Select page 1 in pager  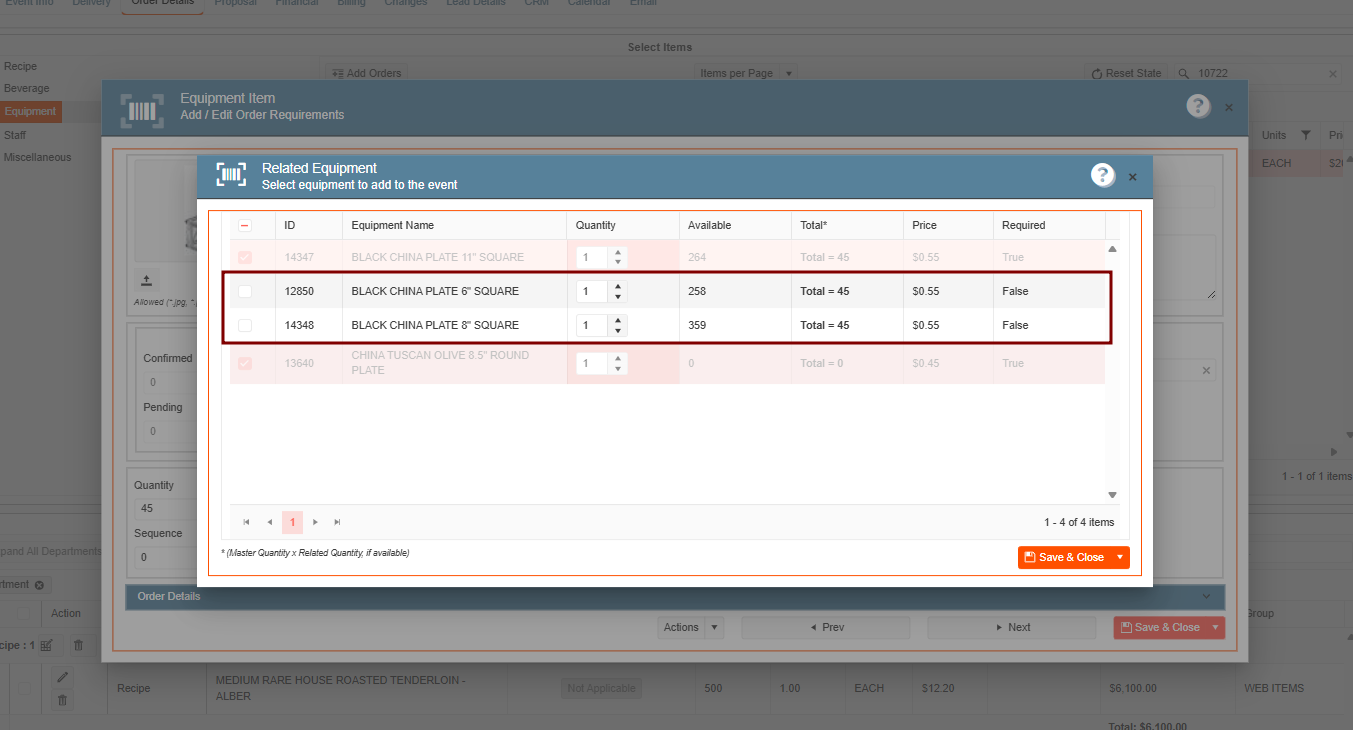292,522
